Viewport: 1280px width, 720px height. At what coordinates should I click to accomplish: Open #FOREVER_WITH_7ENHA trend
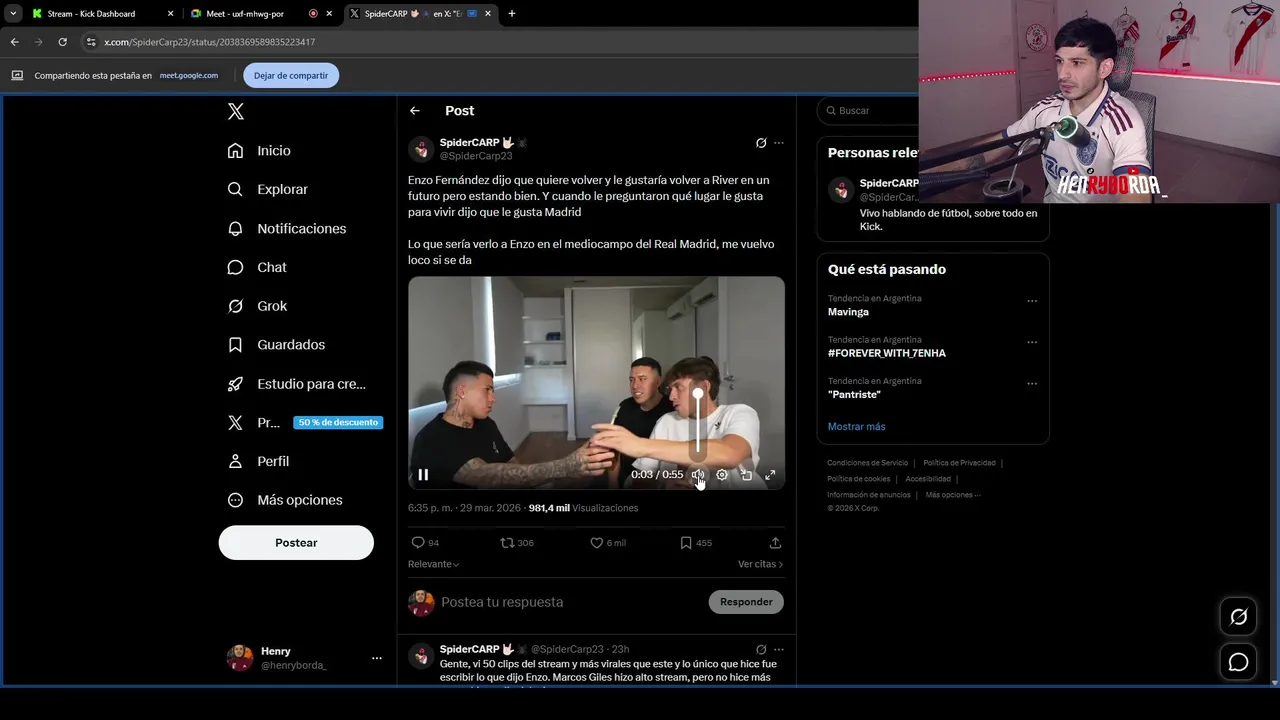[x=886, y=353]
